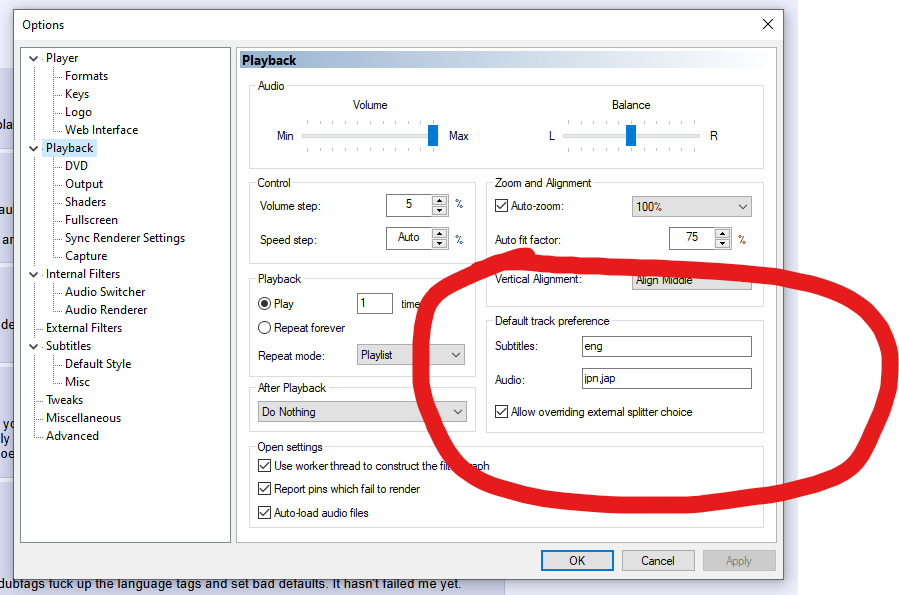899x595 pixels.
Task: Open Sync Renderer Settings page
Action: (x=124, y=238)
